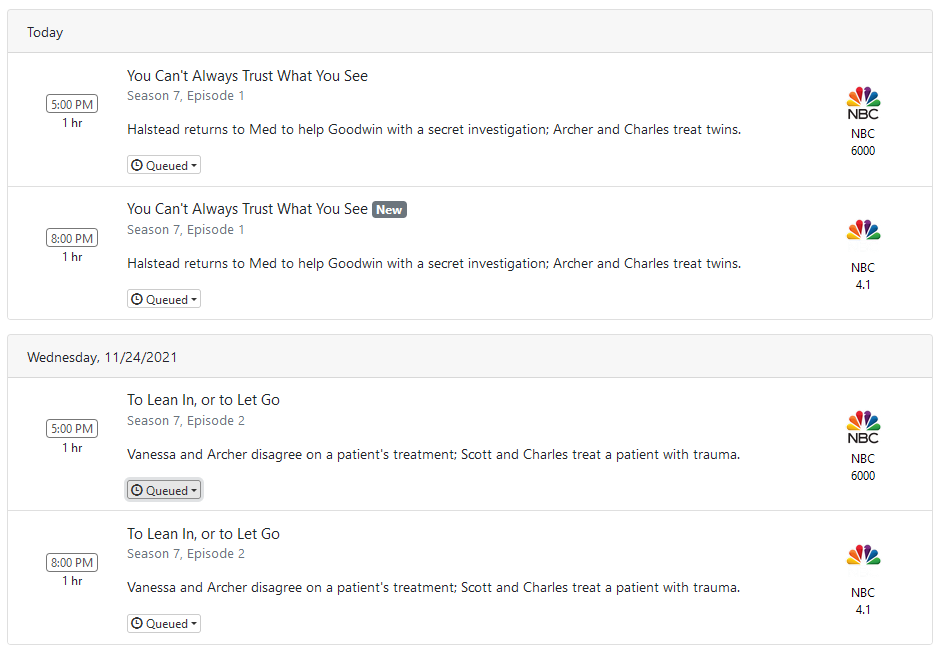Screen dimensions: 943x652
Task: Open today's 5:00 PM 'You Can't Always Trust What You See' title
Action: [247, 76]
